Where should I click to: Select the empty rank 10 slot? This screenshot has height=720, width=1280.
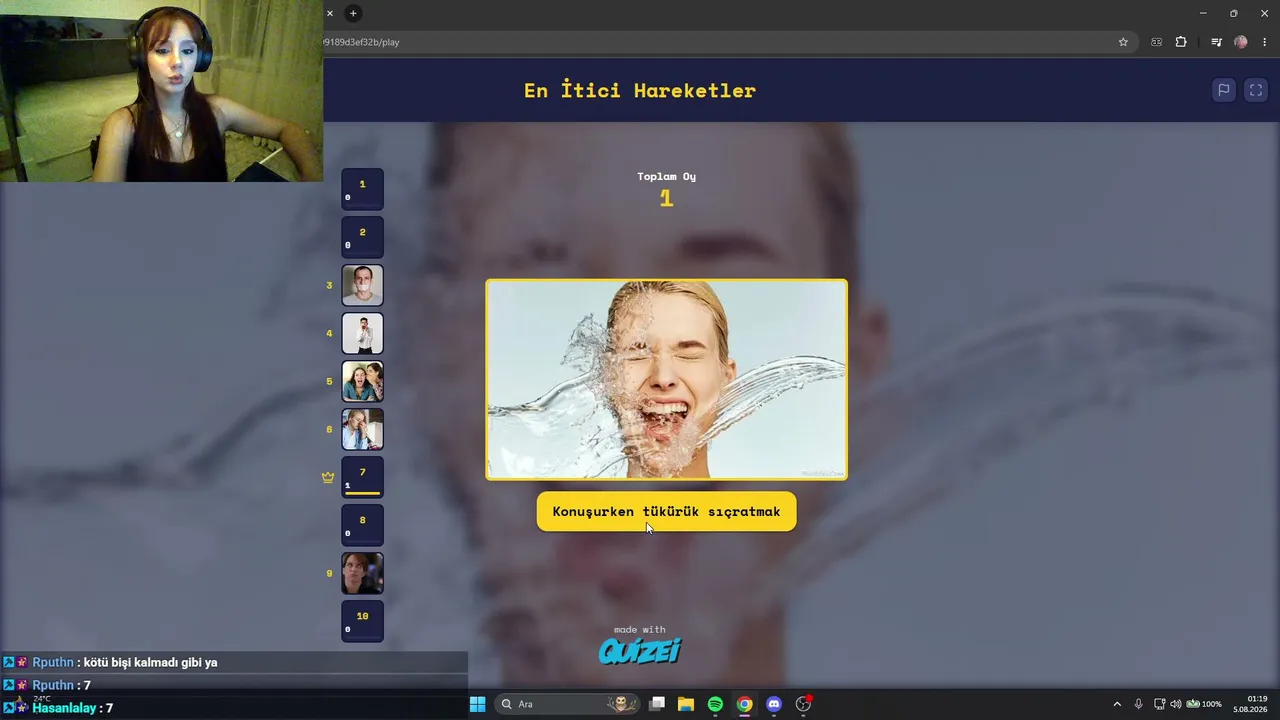[362, 621]
